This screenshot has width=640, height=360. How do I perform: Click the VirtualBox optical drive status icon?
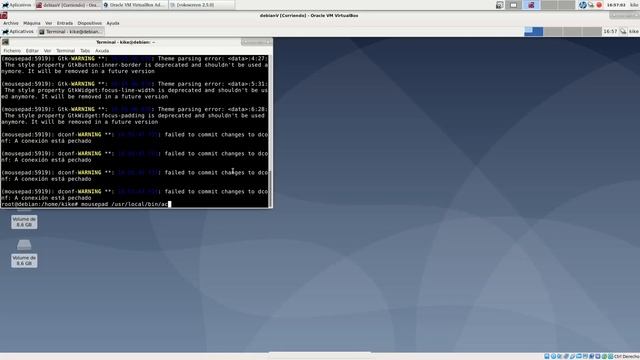pyautogui.click(x=553, y=356)
